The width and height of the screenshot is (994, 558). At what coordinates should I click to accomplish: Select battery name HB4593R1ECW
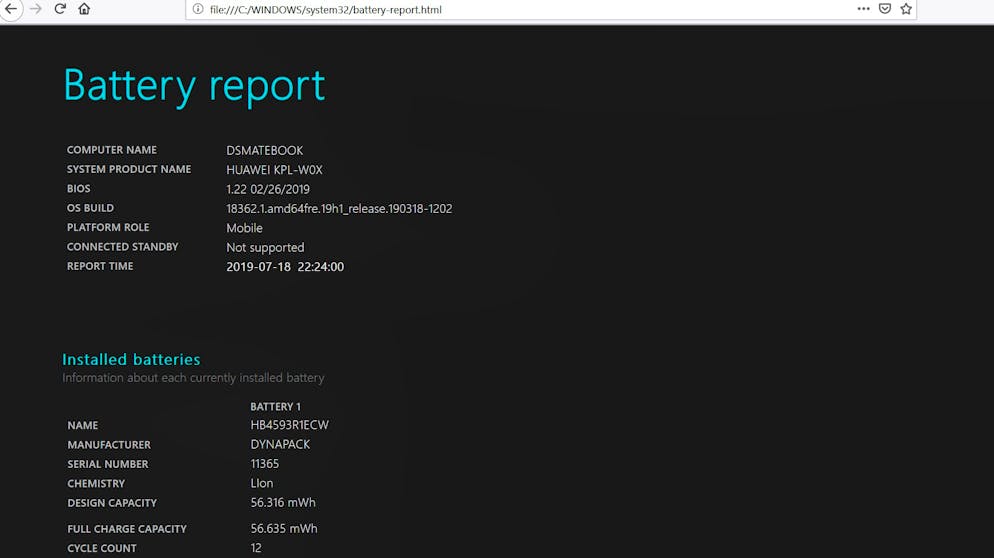point(290,425)
